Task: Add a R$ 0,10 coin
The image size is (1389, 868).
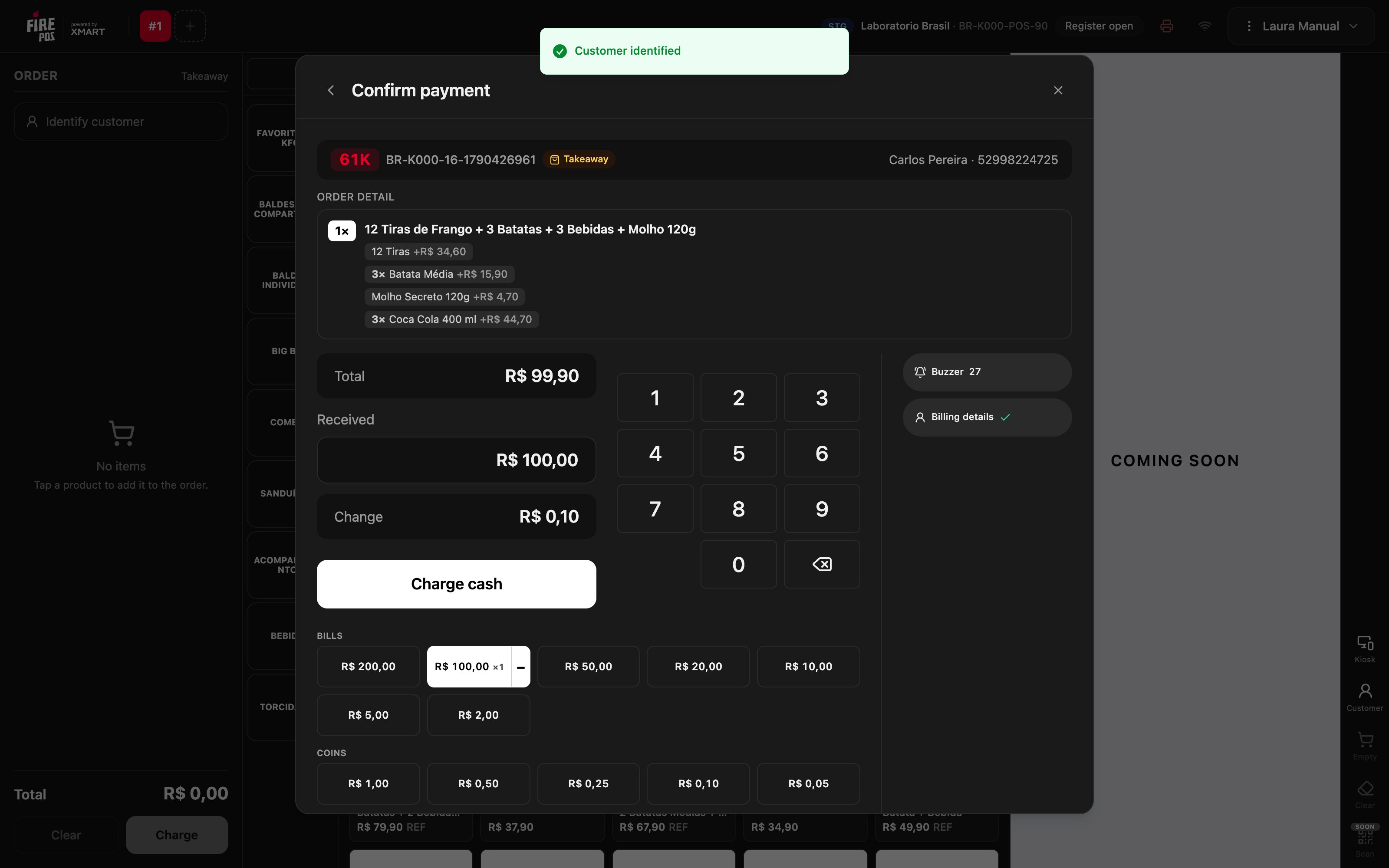Action: point(698,784)
